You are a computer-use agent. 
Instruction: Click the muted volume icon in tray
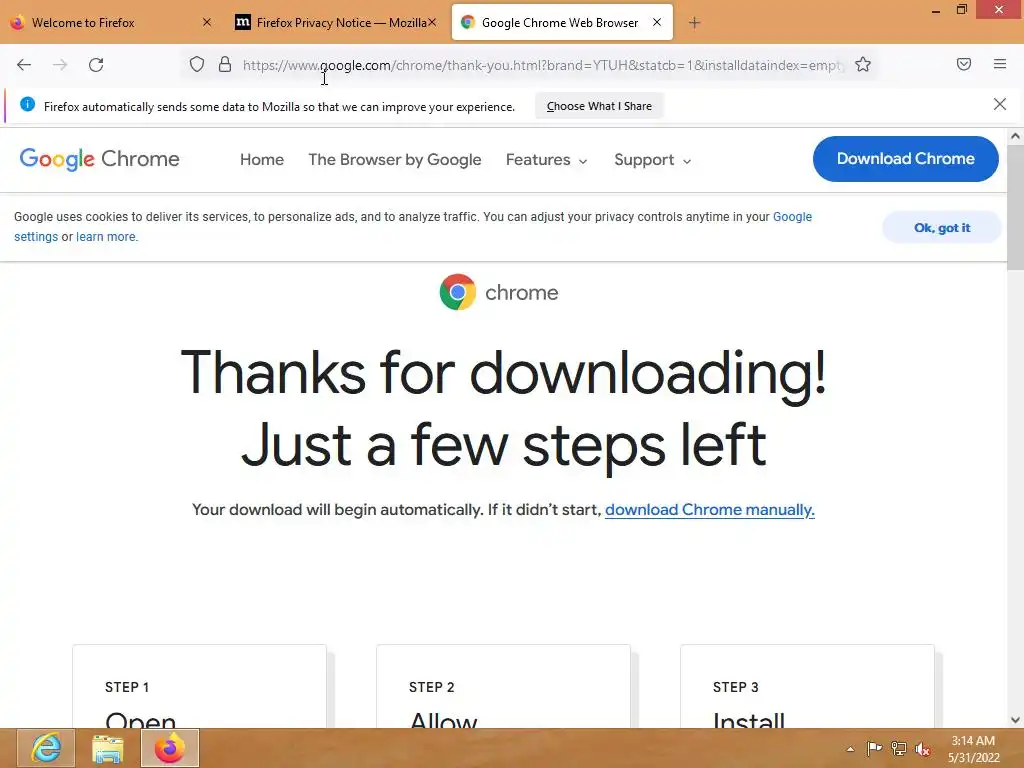pyautogui.click(x=923, y=748)
